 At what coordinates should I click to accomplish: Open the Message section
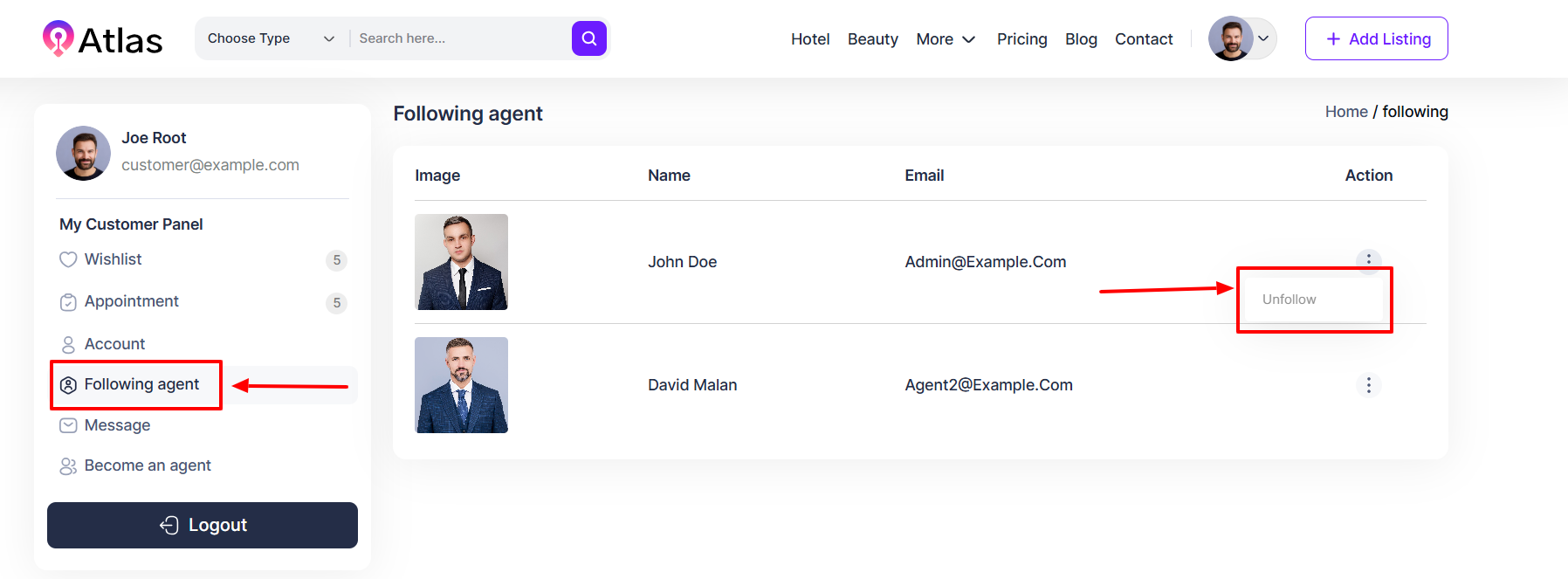point(117,425)
